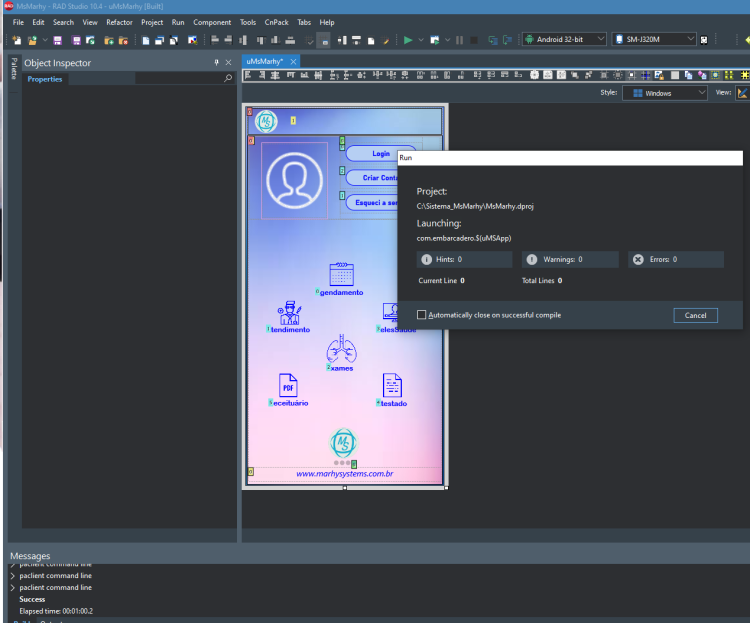Pin the Object Inspector panel
Viewport: 750px width, 623px height.
tap(216, 63)
